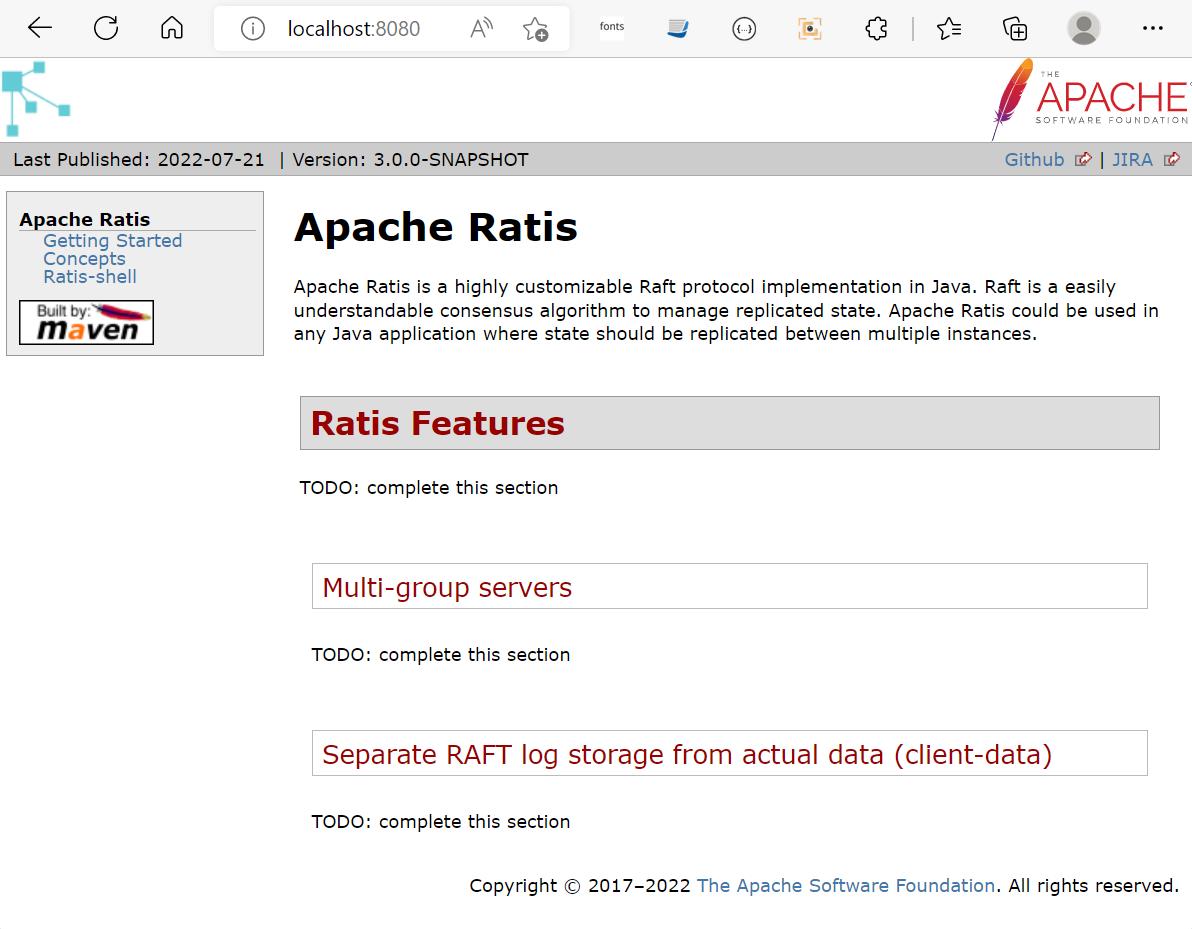The width and height of the screenshot is (1192, 929).
Task: Open the browser home page
Action: click(172, 29)
